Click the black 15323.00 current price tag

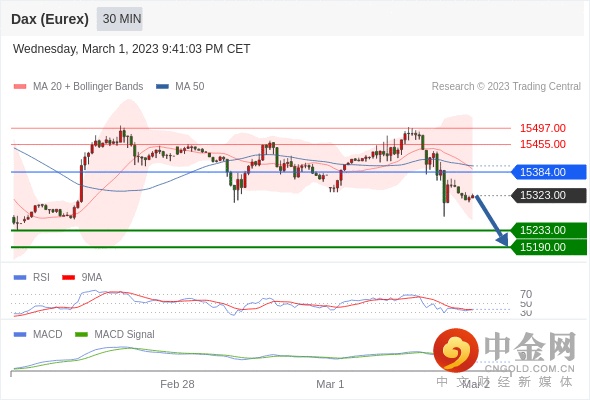pos(549,195)
